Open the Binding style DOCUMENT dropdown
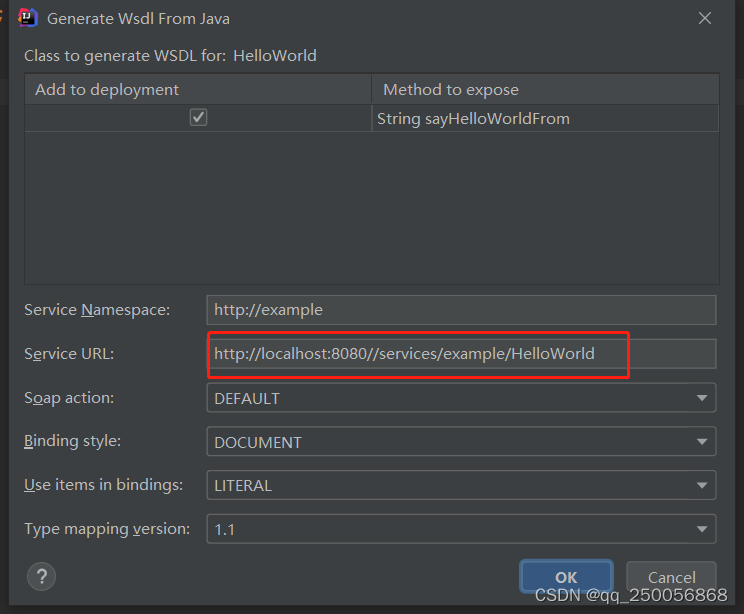This screenshot has height=614, width=744. (x=461, y=441)
